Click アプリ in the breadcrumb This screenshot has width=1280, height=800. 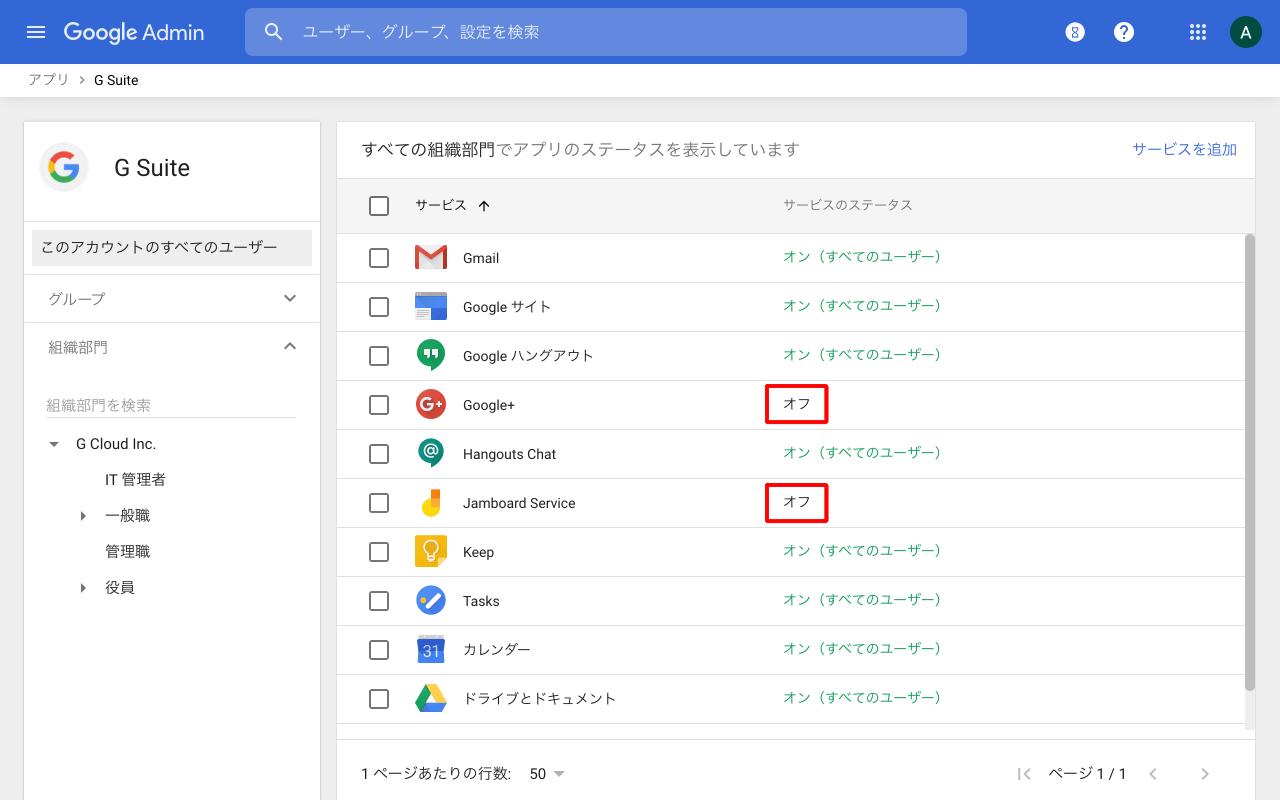(x=49, y=80)
